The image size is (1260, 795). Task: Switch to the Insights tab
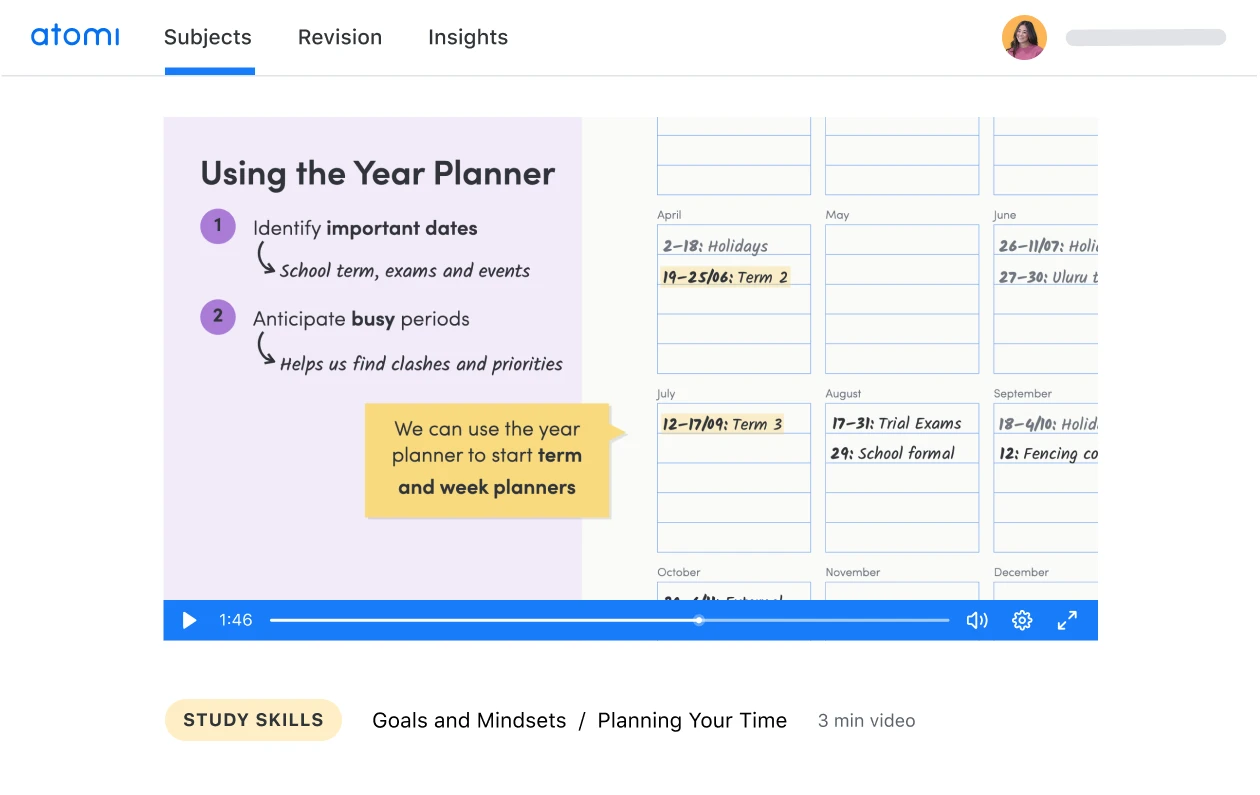pyautogui.click(x=468, y=37)
